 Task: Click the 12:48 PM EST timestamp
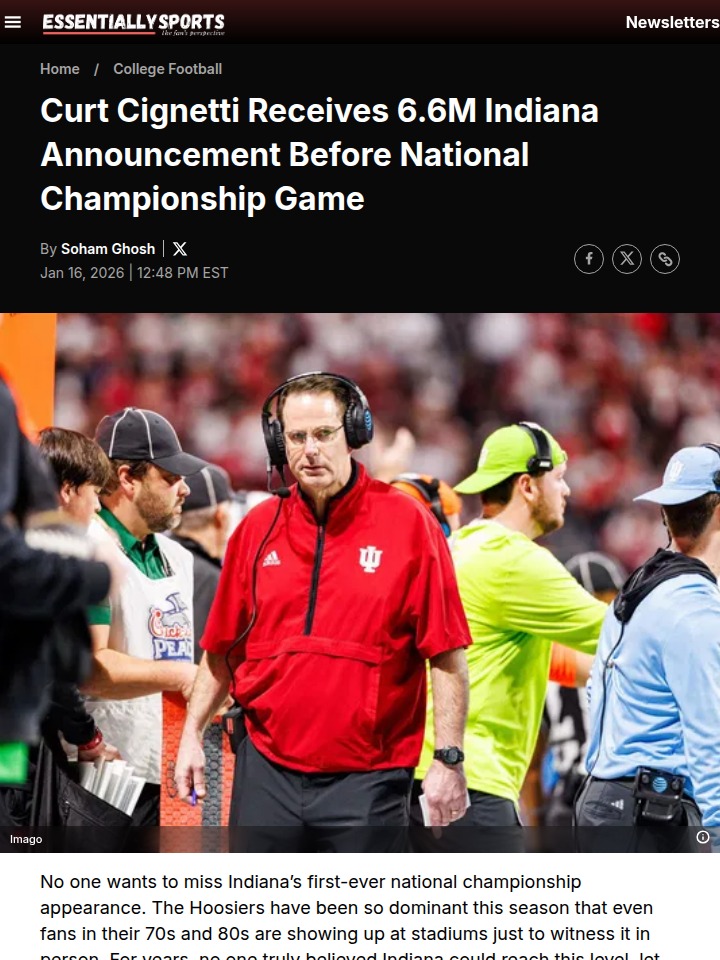click(x=182, y=272)
